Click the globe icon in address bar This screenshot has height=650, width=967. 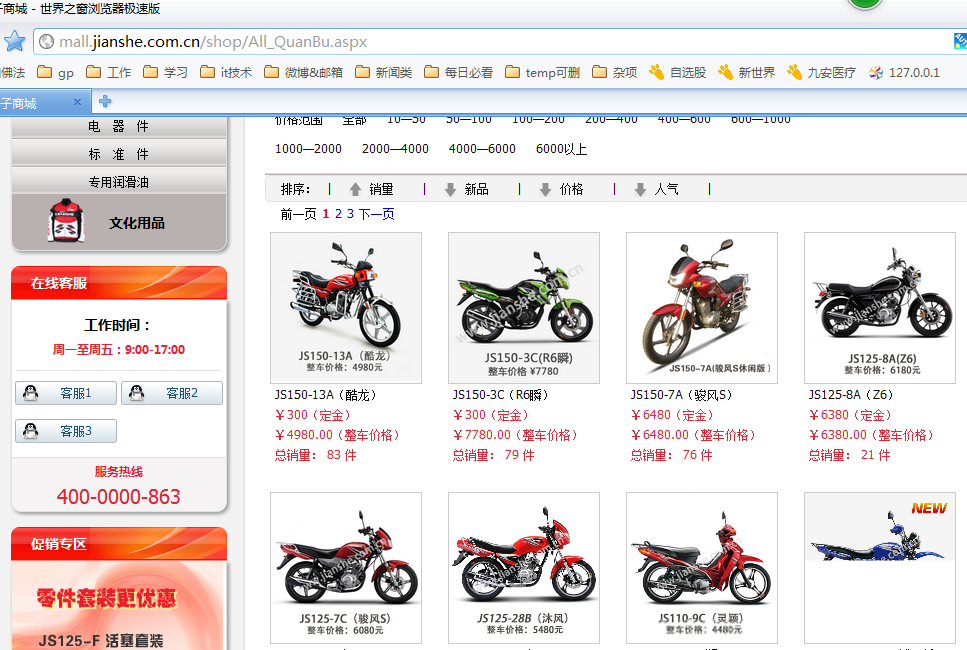pyautogui.click(x=46, y=41)
